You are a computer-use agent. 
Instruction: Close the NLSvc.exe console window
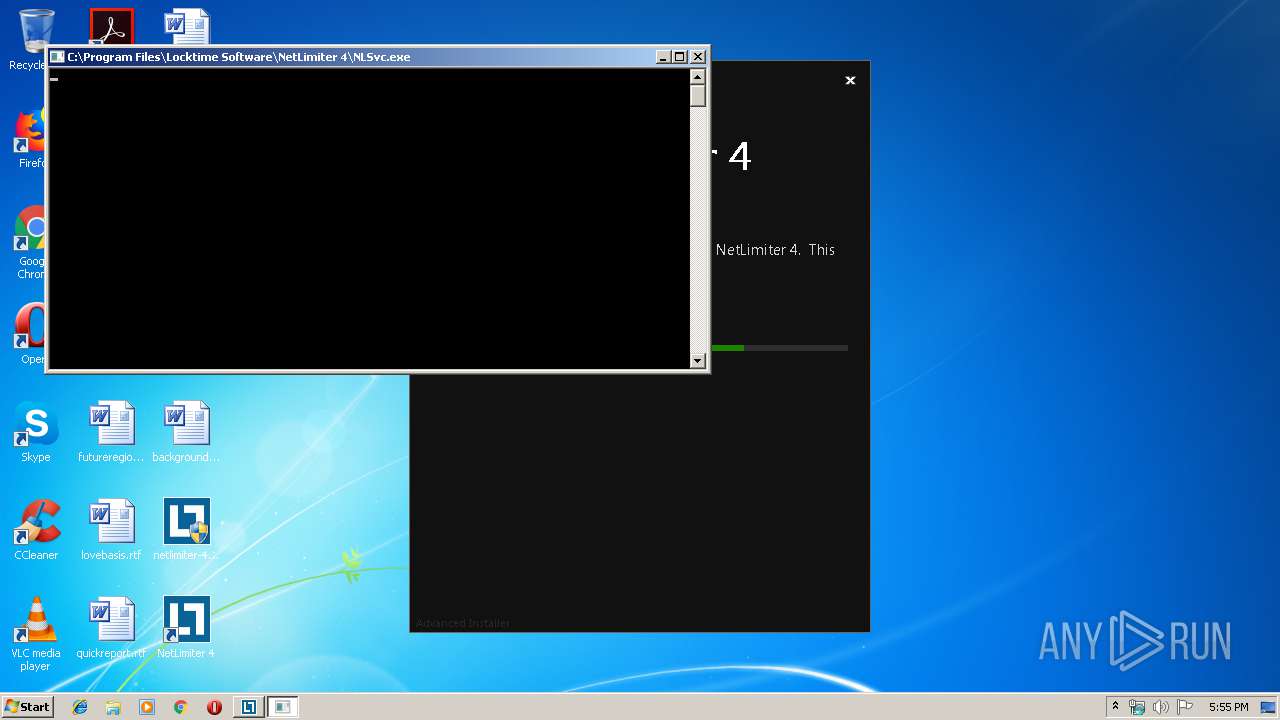point(698,57)
